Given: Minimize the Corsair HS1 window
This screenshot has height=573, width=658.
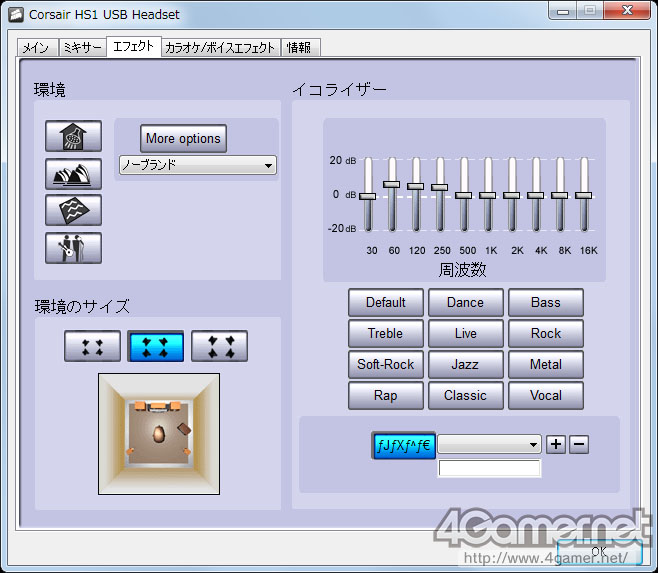Looking at the screenshot, I should pos(563,11).
